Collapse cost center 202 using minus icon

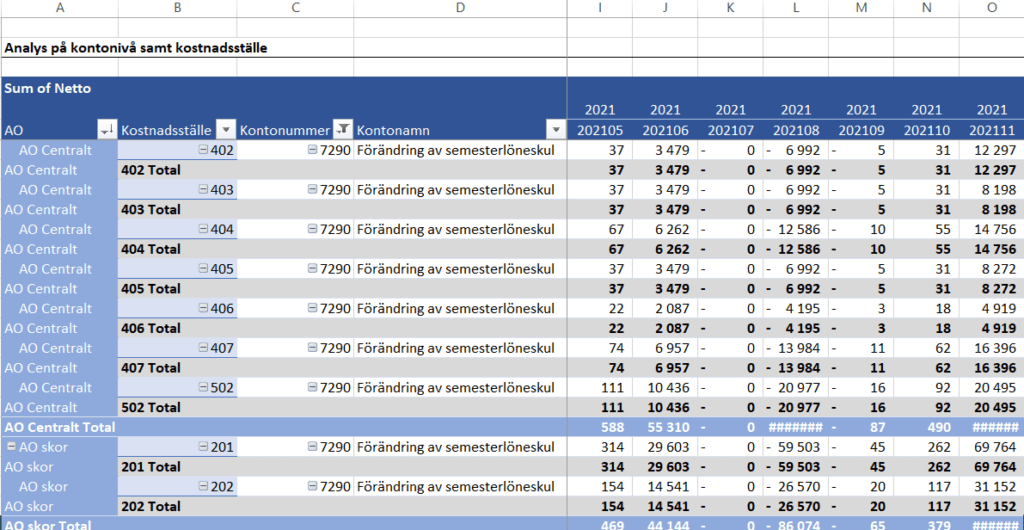(x=204, y=487)
